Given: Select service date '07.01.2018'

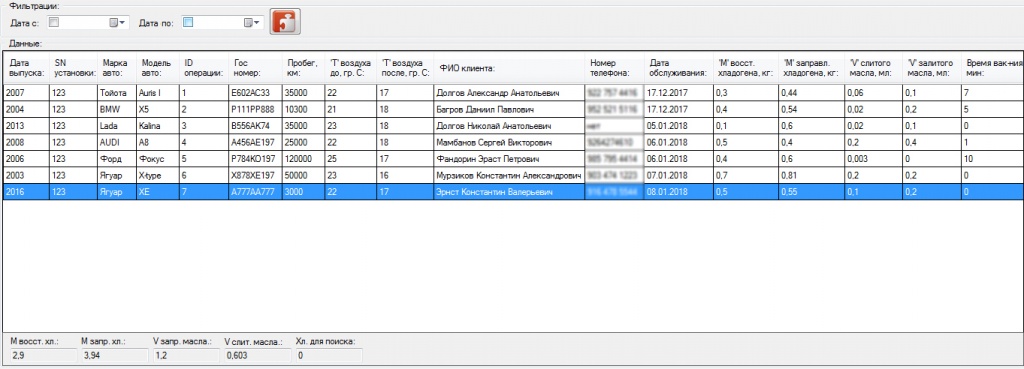Looking at the screenshot, I should point(679,175).
